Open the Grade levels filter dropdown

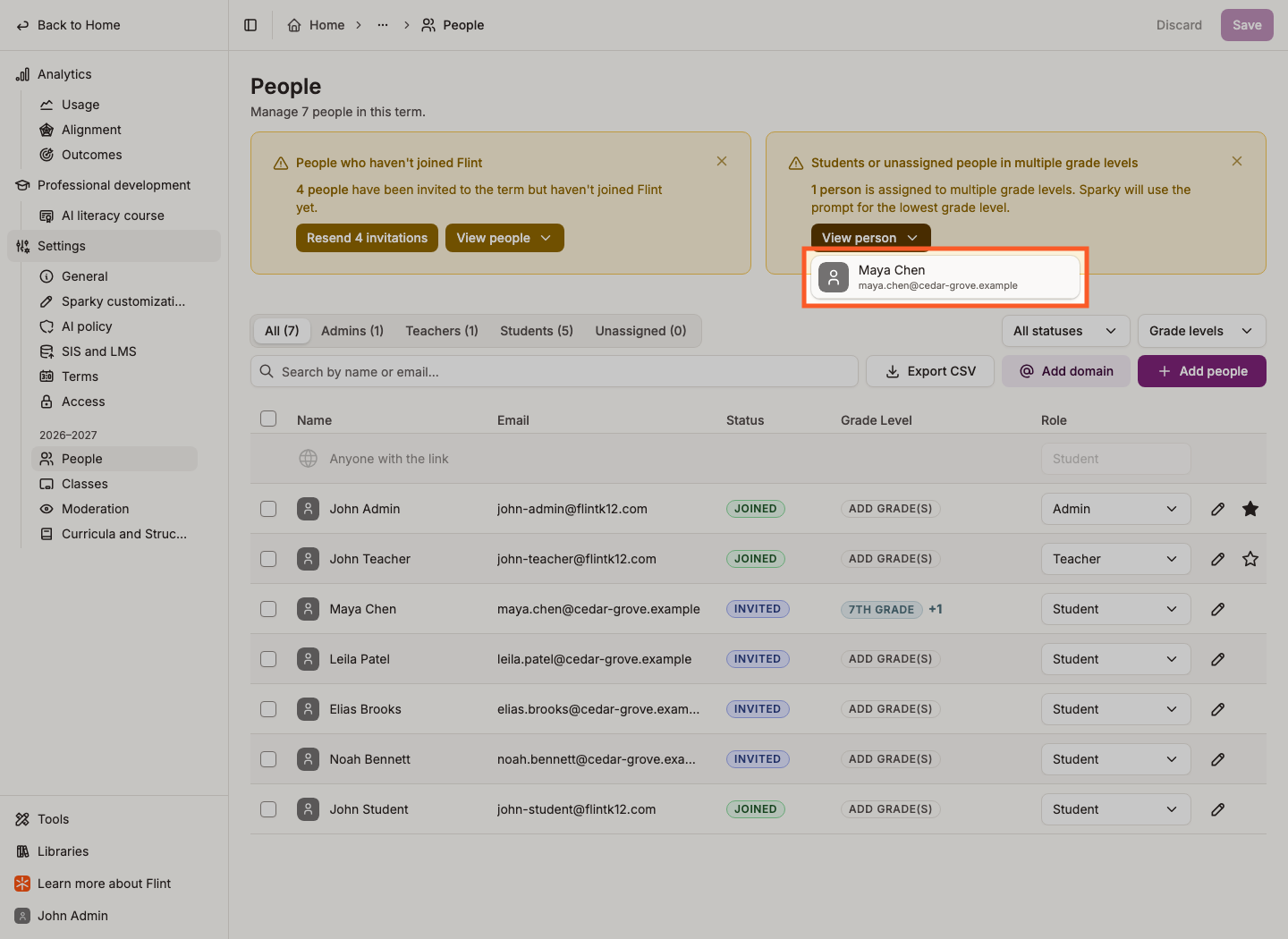(1201, 331)
